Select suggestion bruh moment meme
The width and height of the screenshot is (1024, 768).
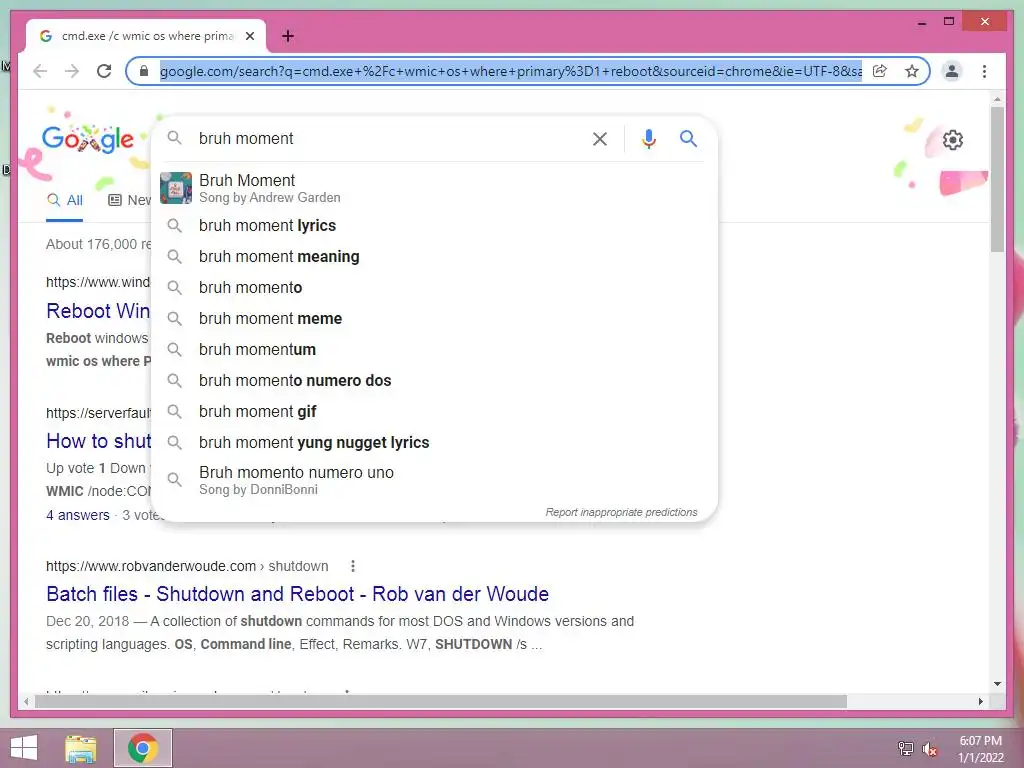(x=434, y=319)
